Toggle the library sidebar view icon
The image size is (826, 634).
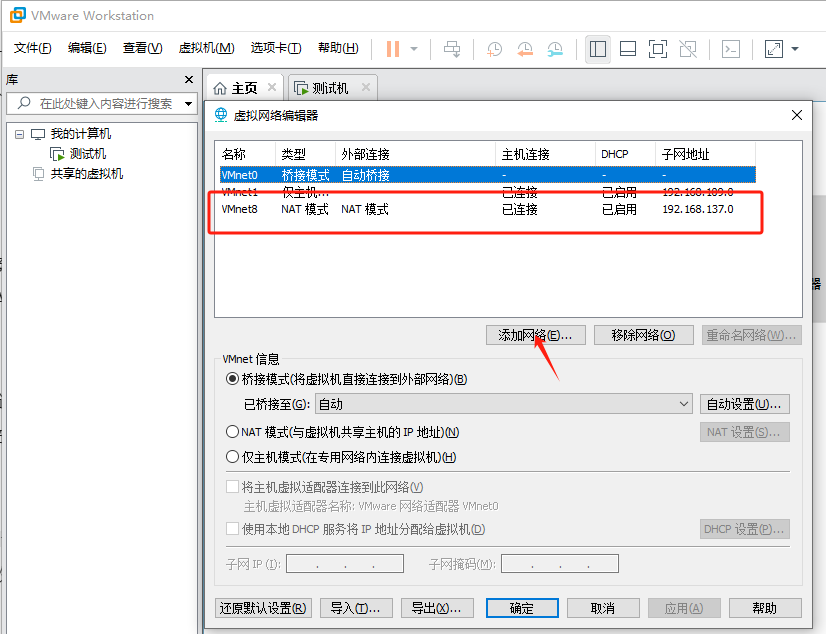point(597,49)
